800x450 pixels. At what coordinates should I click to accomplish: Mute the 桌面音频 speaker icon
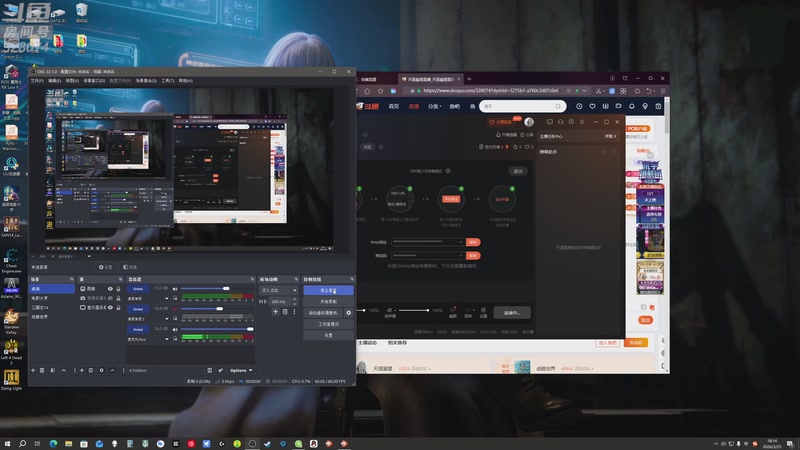(x=175, y=289)
